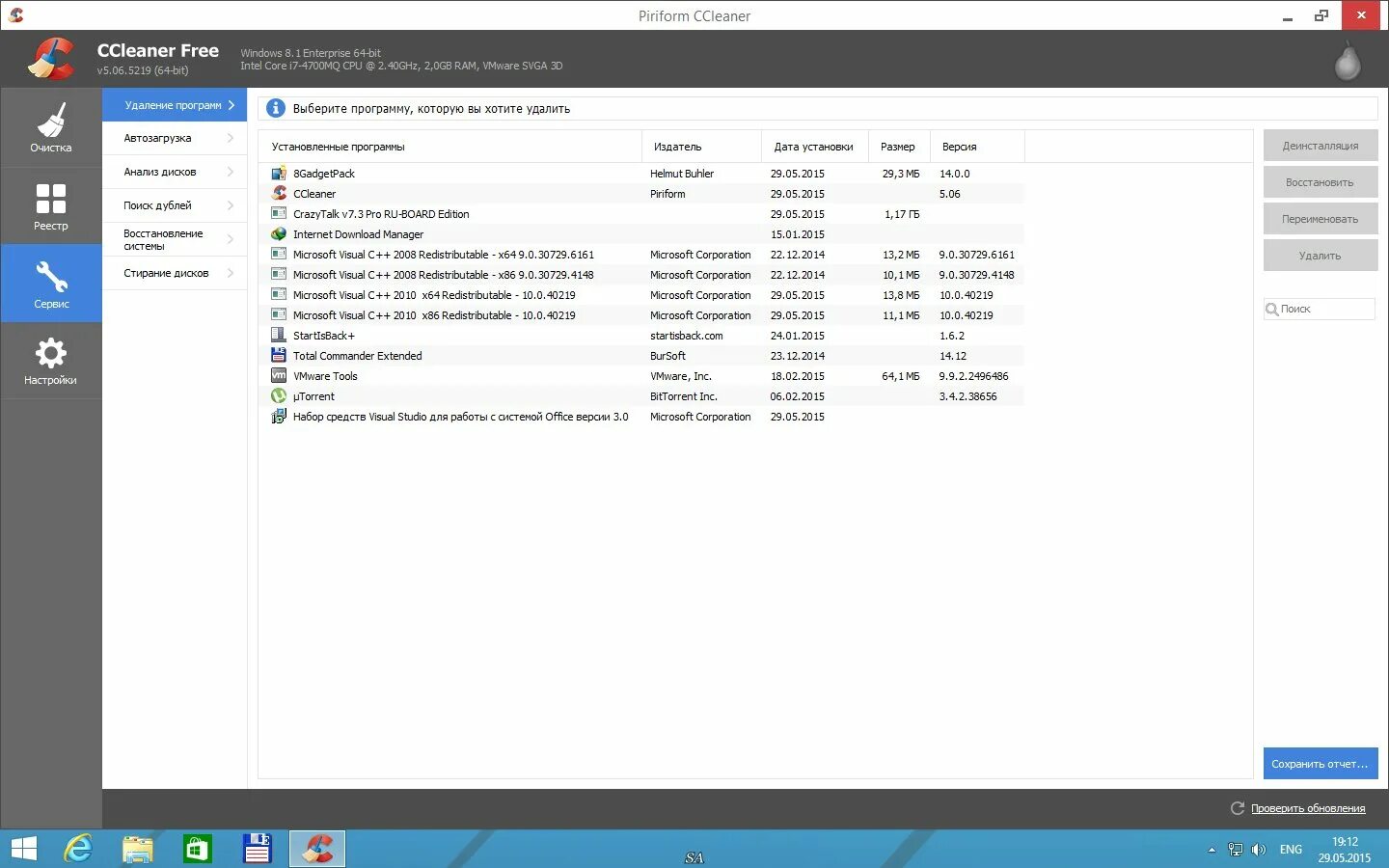Screen dimensions: 1389x868
Task: Click the refresh icon beside update link
Action: point(1238,808)
